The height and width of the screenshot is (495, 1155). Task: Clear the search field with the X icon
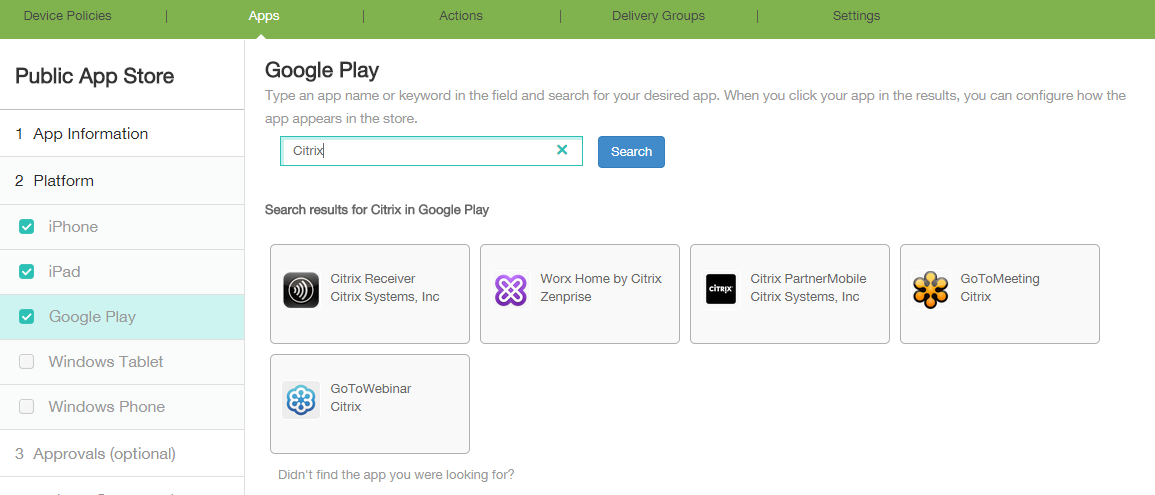click(562, 150)
